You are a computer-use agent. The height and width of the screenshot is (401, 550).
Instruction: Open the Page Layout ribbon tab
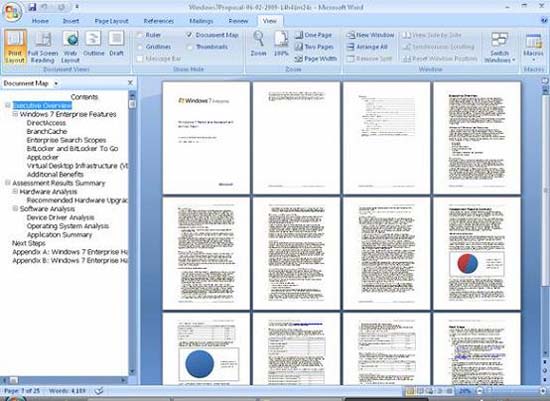(112, 21)
